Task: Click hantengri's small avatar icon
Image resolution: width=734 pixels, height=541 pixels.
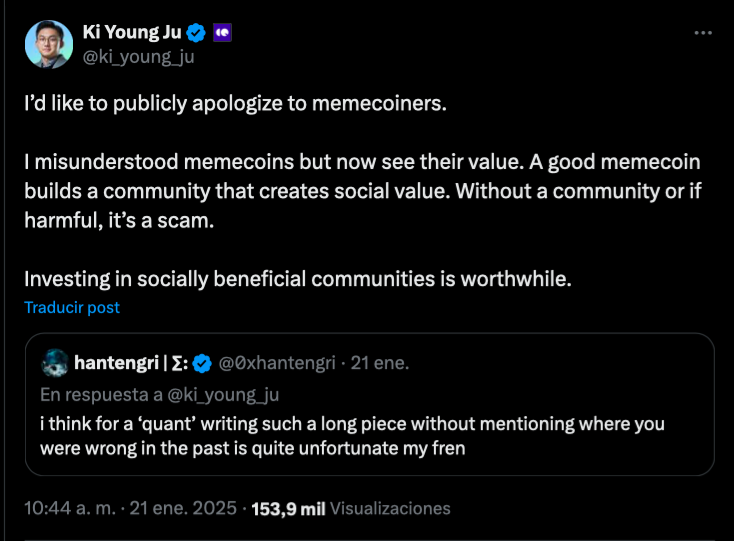Action: [x=55, y=361]
